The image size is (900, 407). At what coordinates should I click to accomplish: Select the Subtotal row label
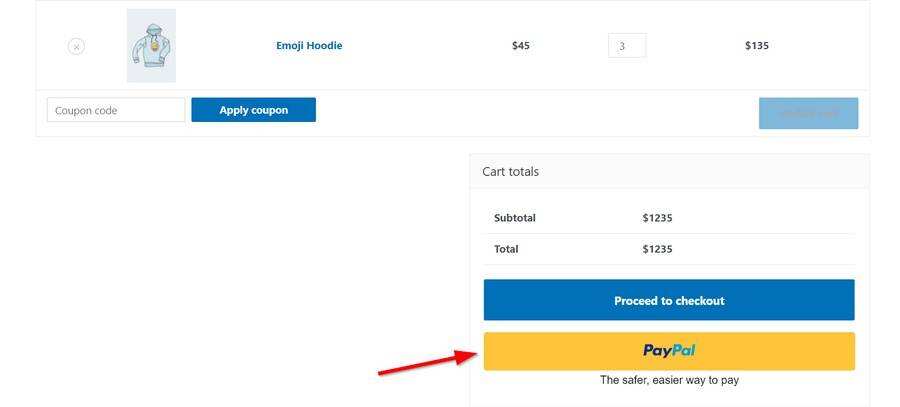point(515,218)
